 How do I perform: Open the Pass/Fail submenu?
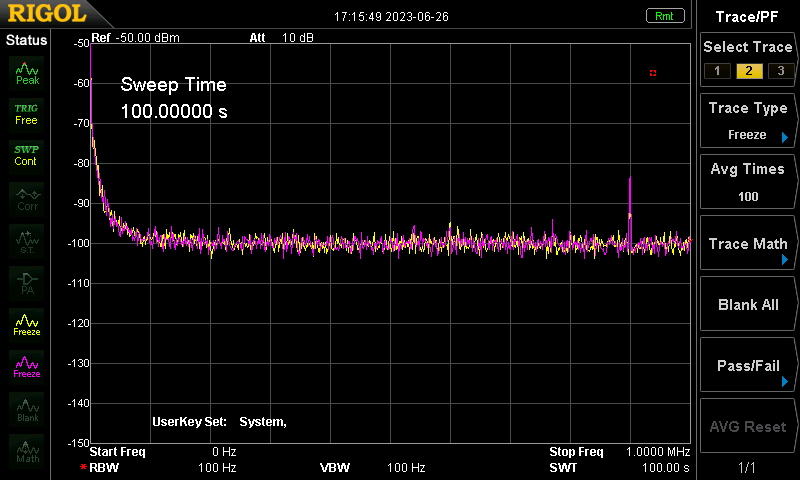click(747, 365)
